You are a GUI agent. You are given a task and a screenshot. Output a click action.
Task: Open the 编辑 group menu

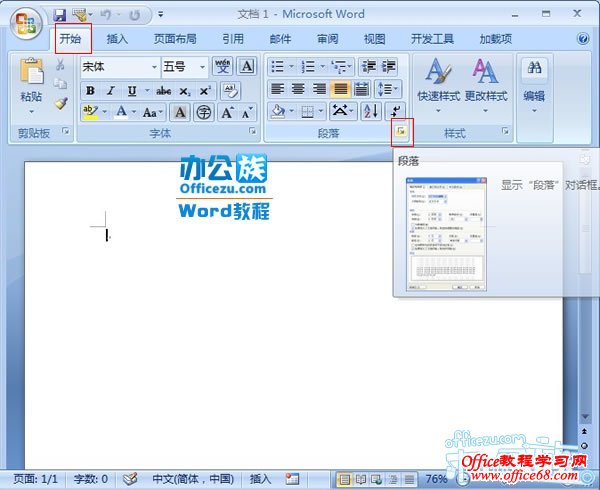[x=534, y=86]
